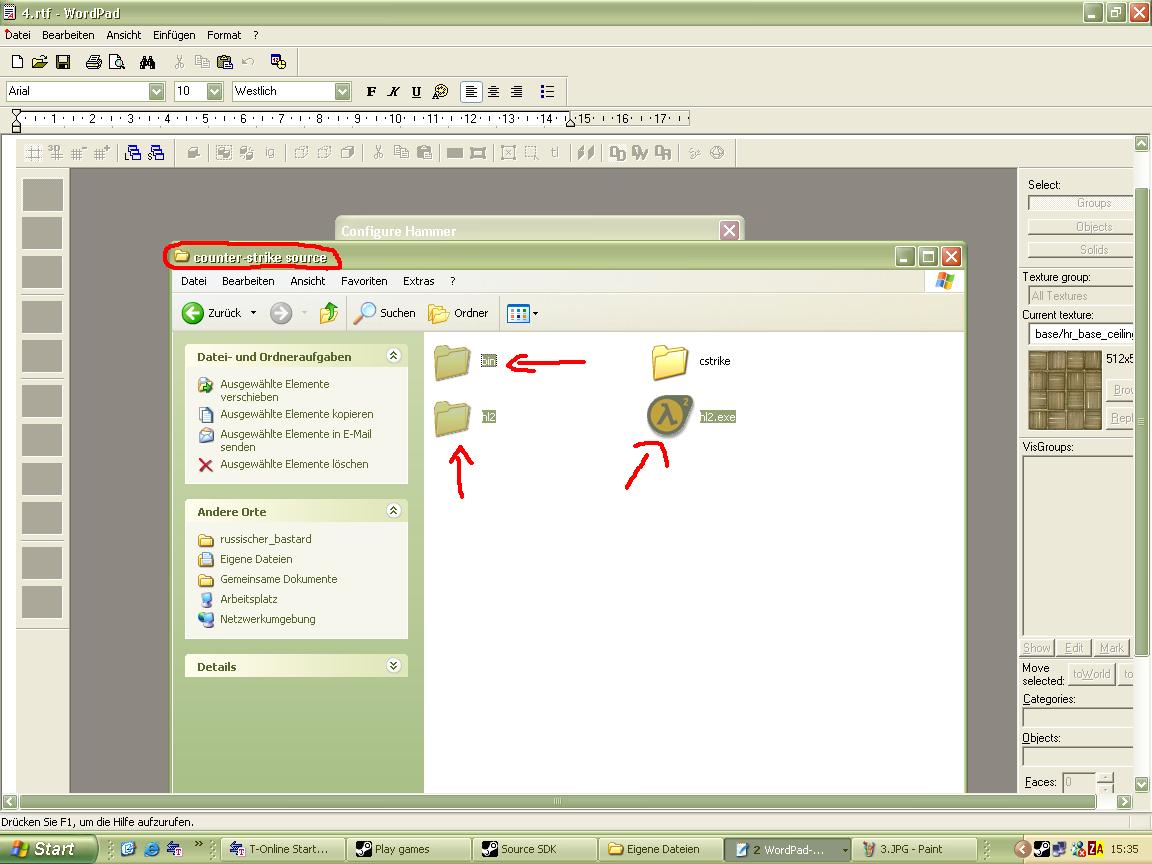The image size is (1152, 864).
Task: Click the Ordner folders button
Action: coord(458,313)
